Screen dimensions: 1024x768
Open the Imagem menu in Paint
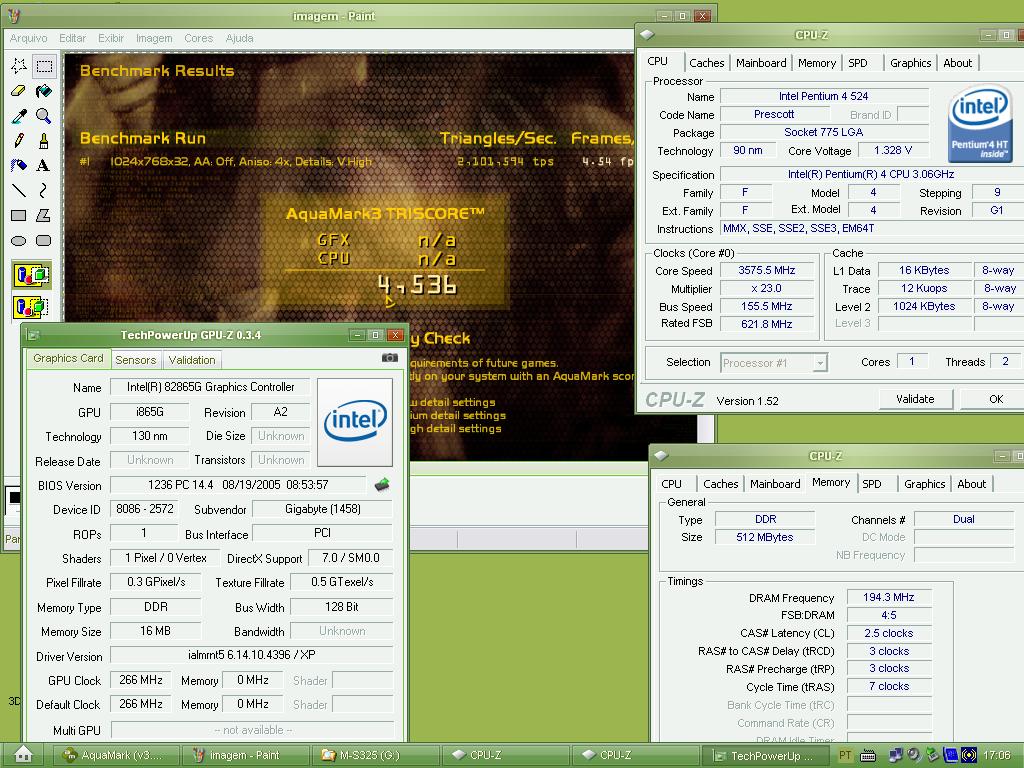click(154, 38)
